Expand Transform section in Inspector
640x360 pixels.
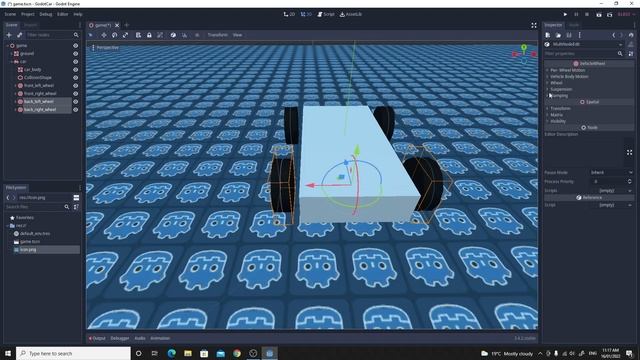click(x=589, y=108)
